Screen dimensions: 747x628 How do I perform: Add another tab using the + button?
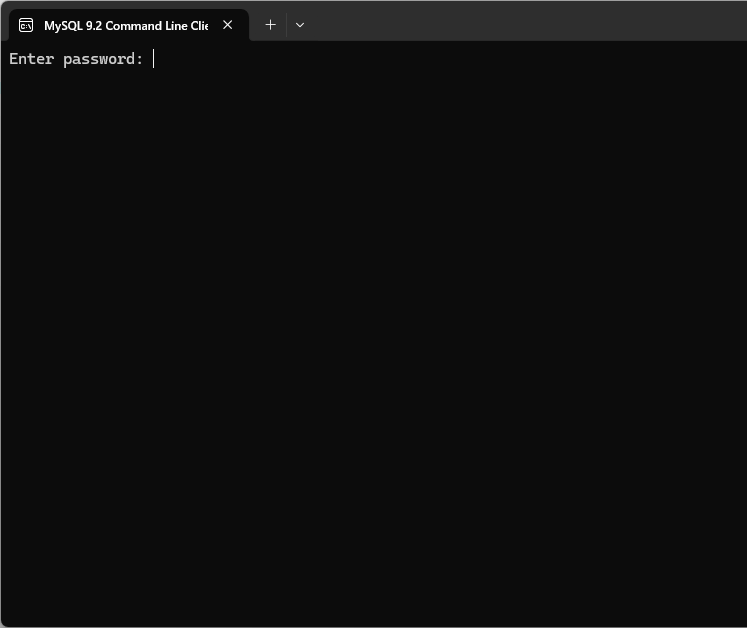tap(270, 25)
